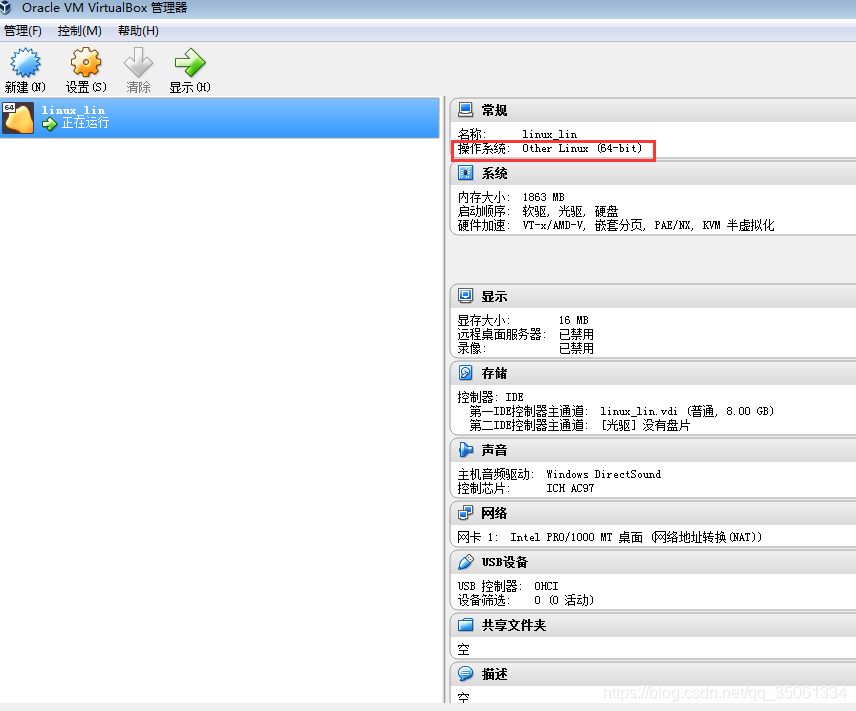
Task: Click the 网卡 1 Intel PRO/1000 entry
Action: point(609,537)
